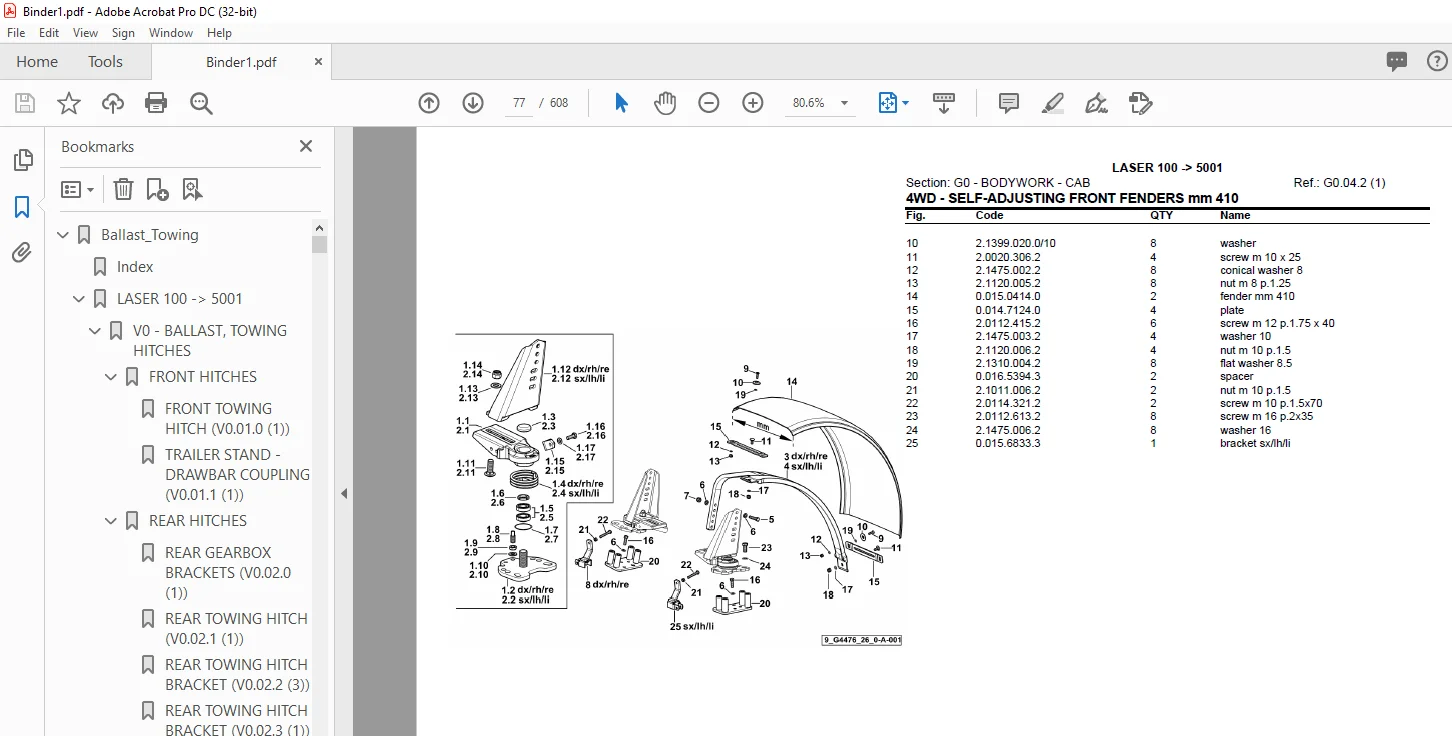
Task: Collapse the Ballast_Towing bookmark
Action: tap(63, 235)
